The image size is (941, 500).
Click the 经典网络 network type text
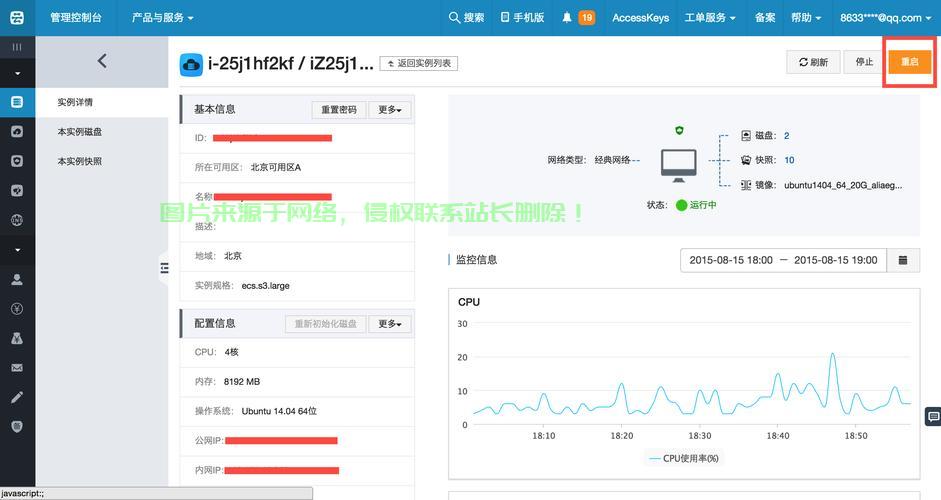point(612,160)
